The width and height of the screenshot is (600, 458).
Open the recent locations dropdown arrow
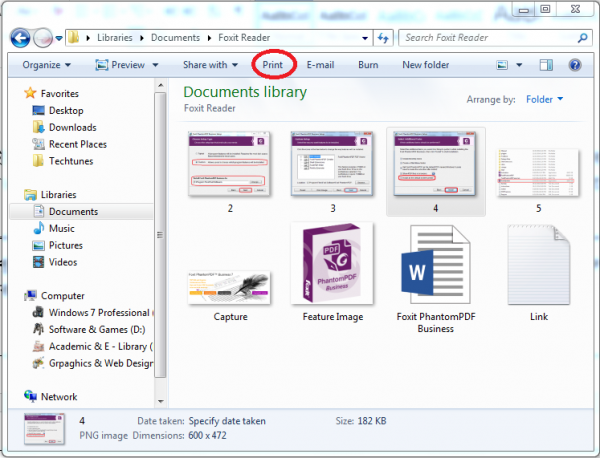point(59,38)
